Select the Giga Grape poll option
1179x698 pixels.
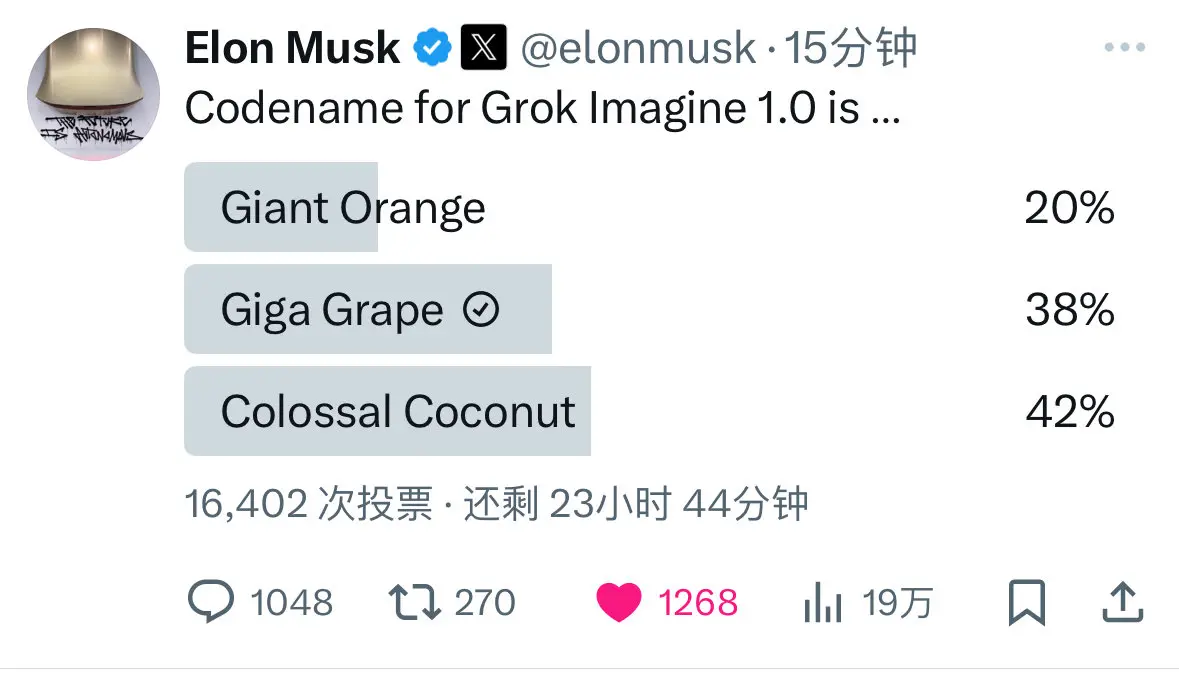(330, 310)
